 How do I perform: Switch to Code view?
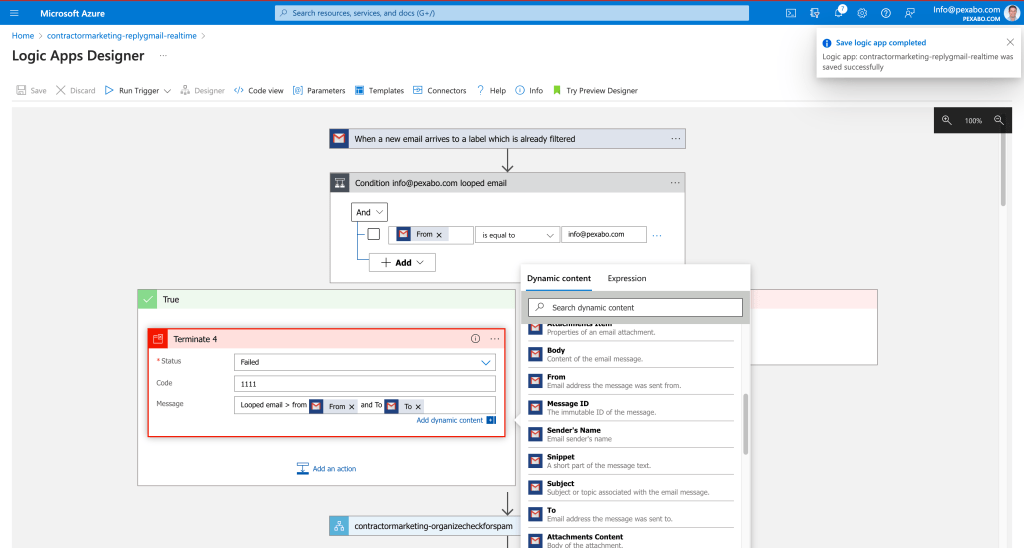point(259,90)
